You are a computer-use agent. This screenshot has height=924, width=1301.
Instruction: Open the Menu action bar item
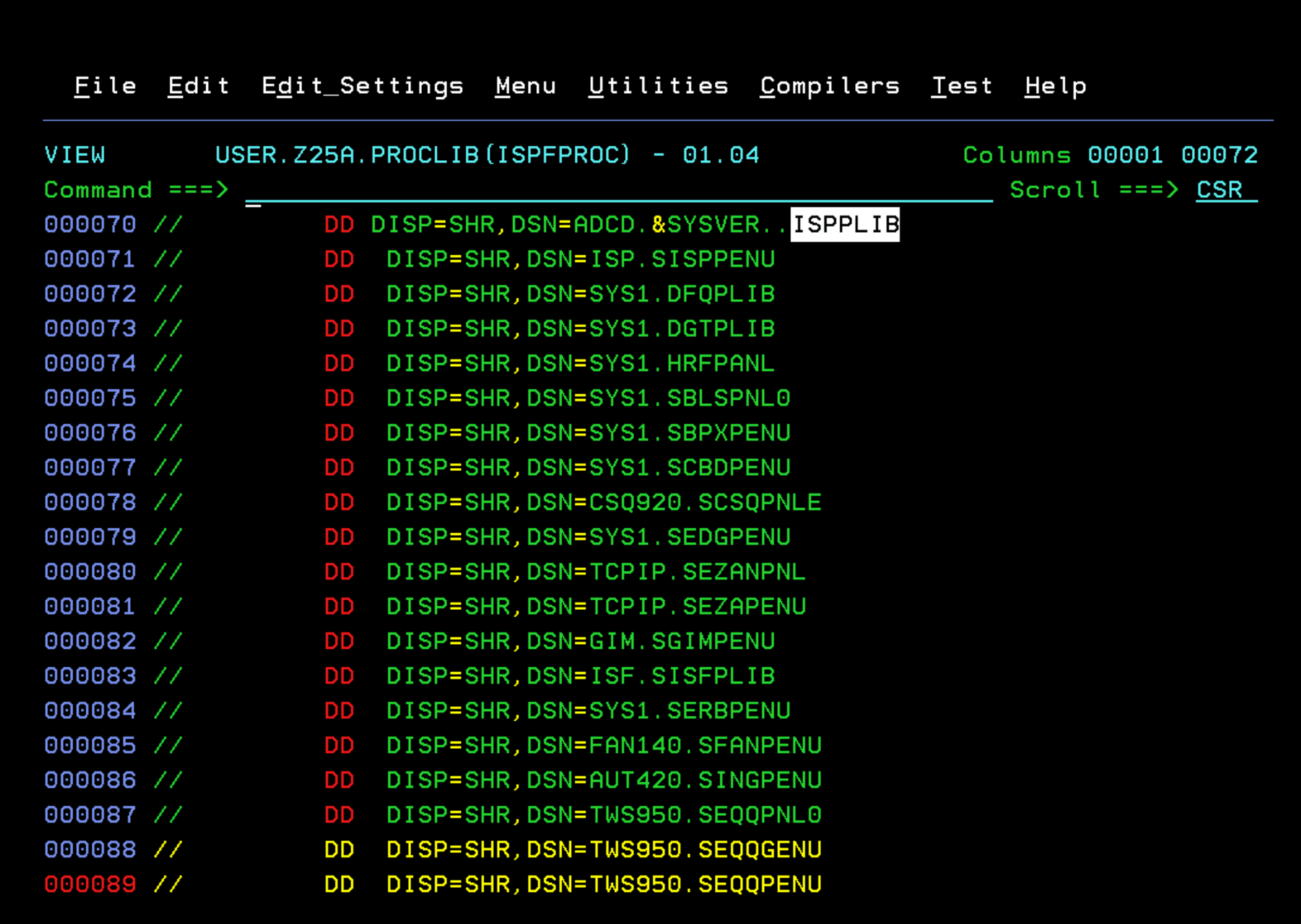(x=525, y=86)
